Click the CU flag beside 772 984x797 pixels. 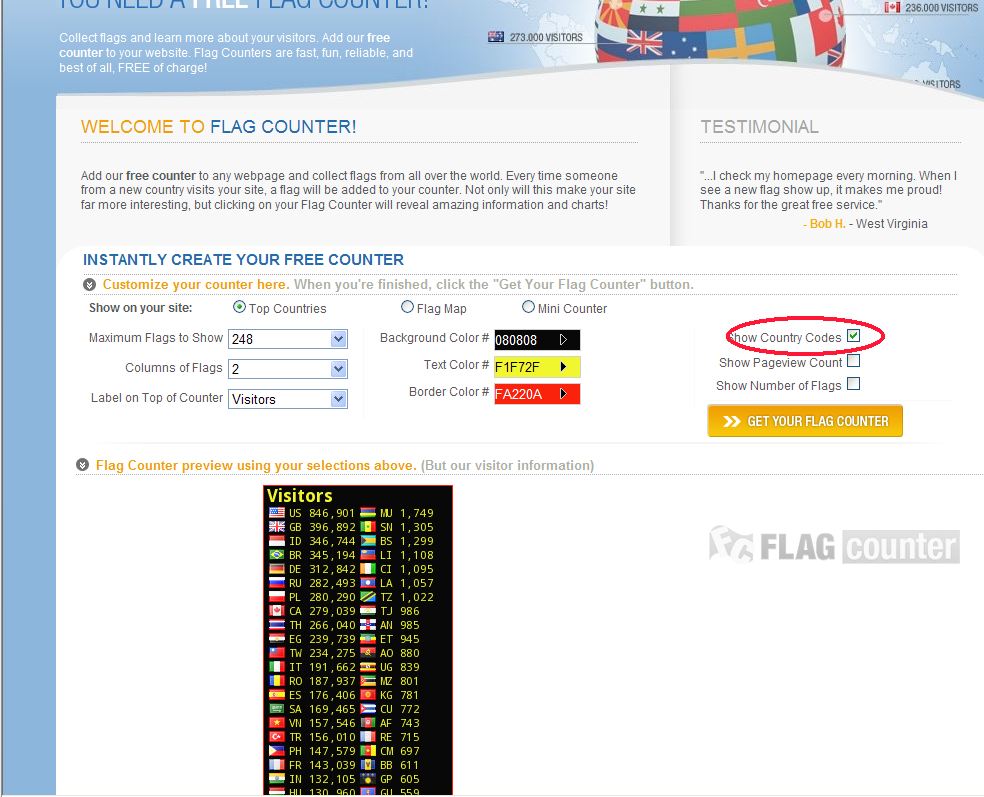[368, 709]
